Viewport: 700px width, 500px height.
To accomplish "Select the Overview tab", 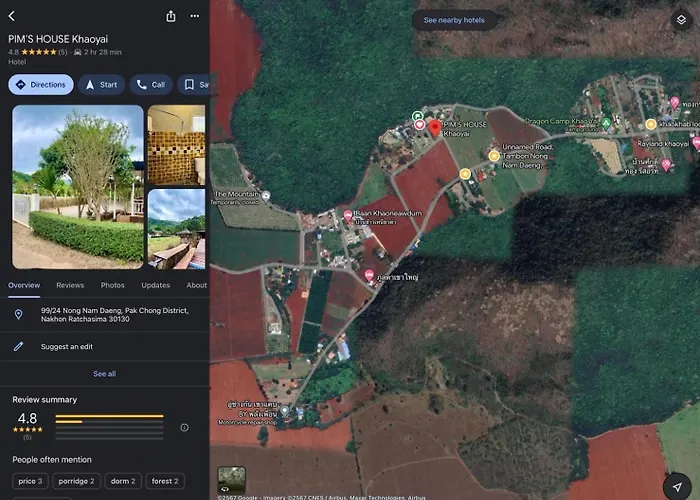I will pos(24,285).
